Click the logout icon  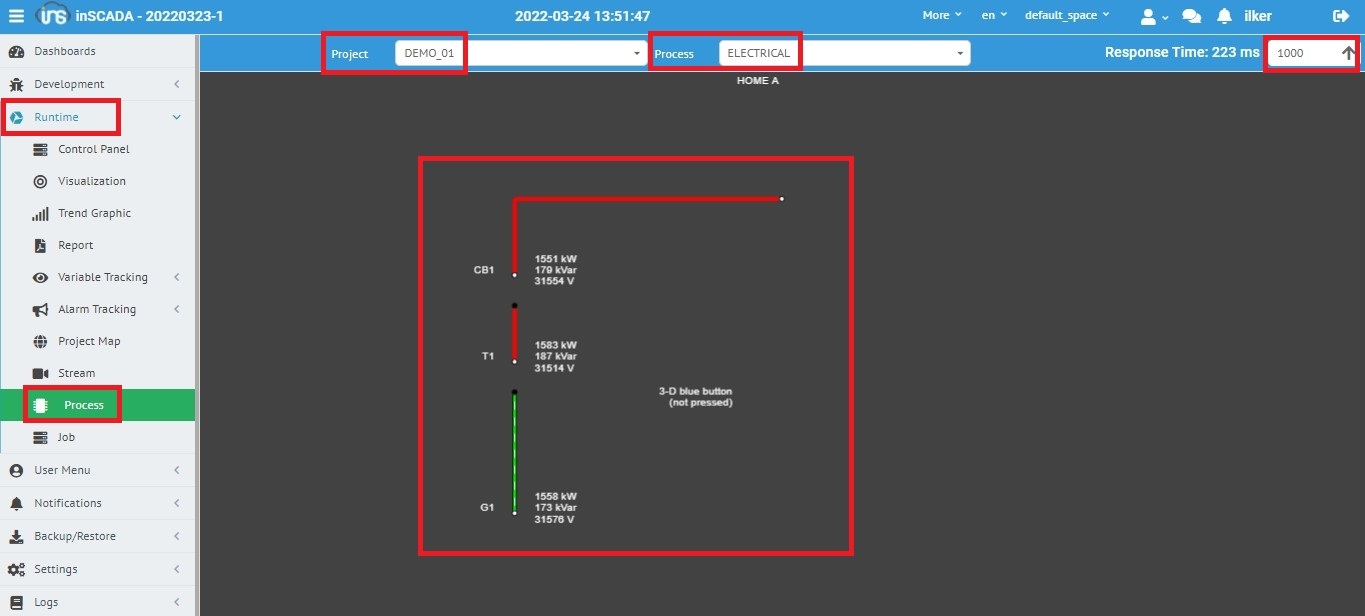coord(1341,16)
